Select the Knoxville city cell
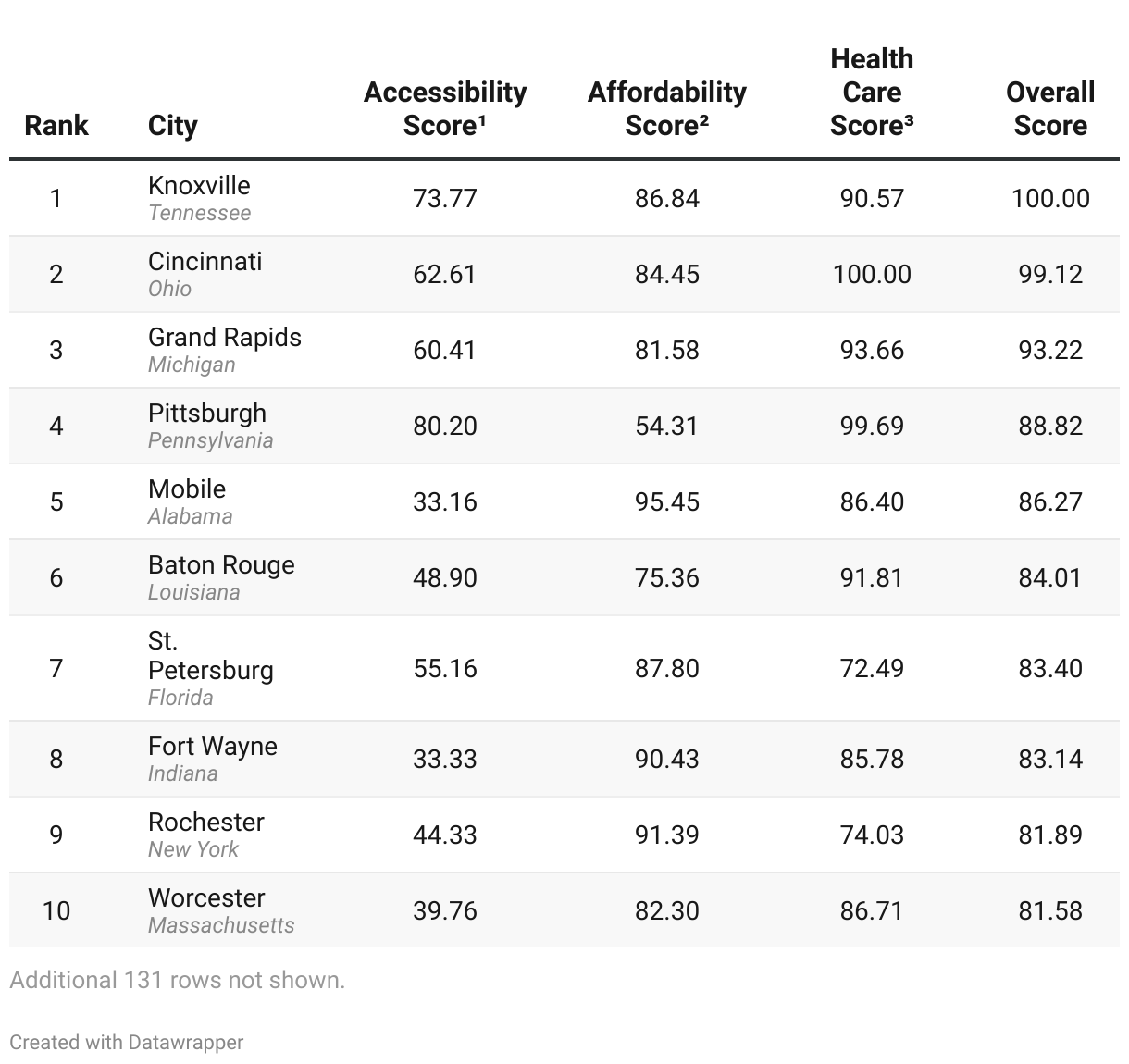The height and width of the screenshot is (1064, 1129). (x=199, y=186)
